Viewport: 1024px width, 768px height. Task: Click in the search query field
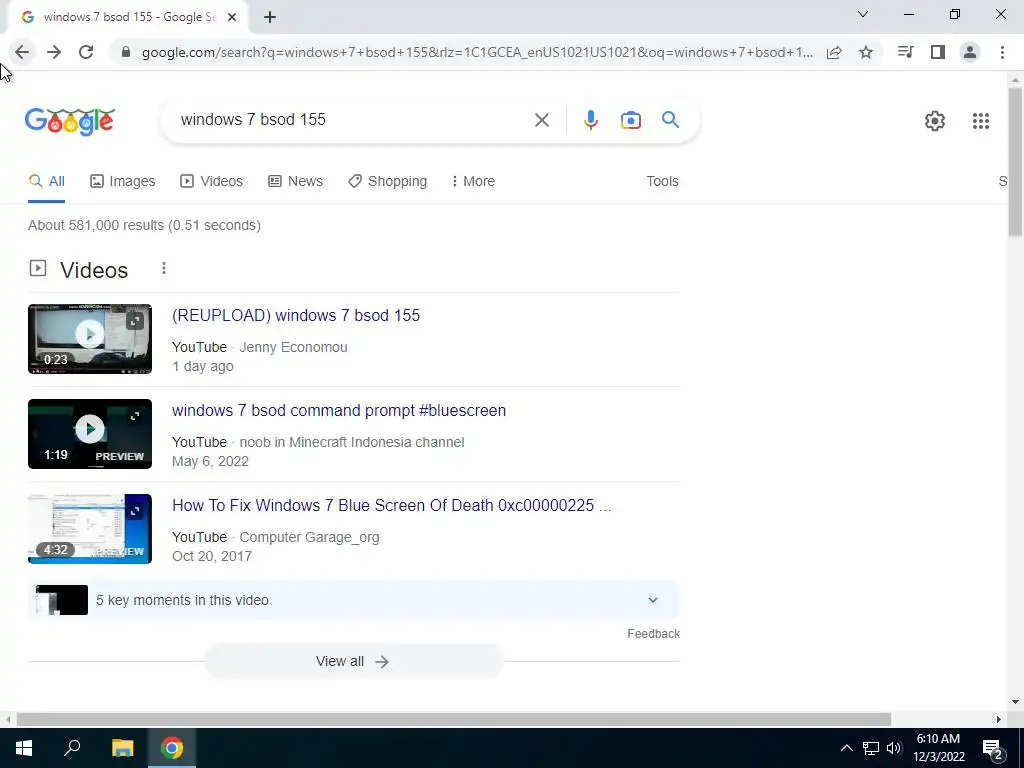353,120
